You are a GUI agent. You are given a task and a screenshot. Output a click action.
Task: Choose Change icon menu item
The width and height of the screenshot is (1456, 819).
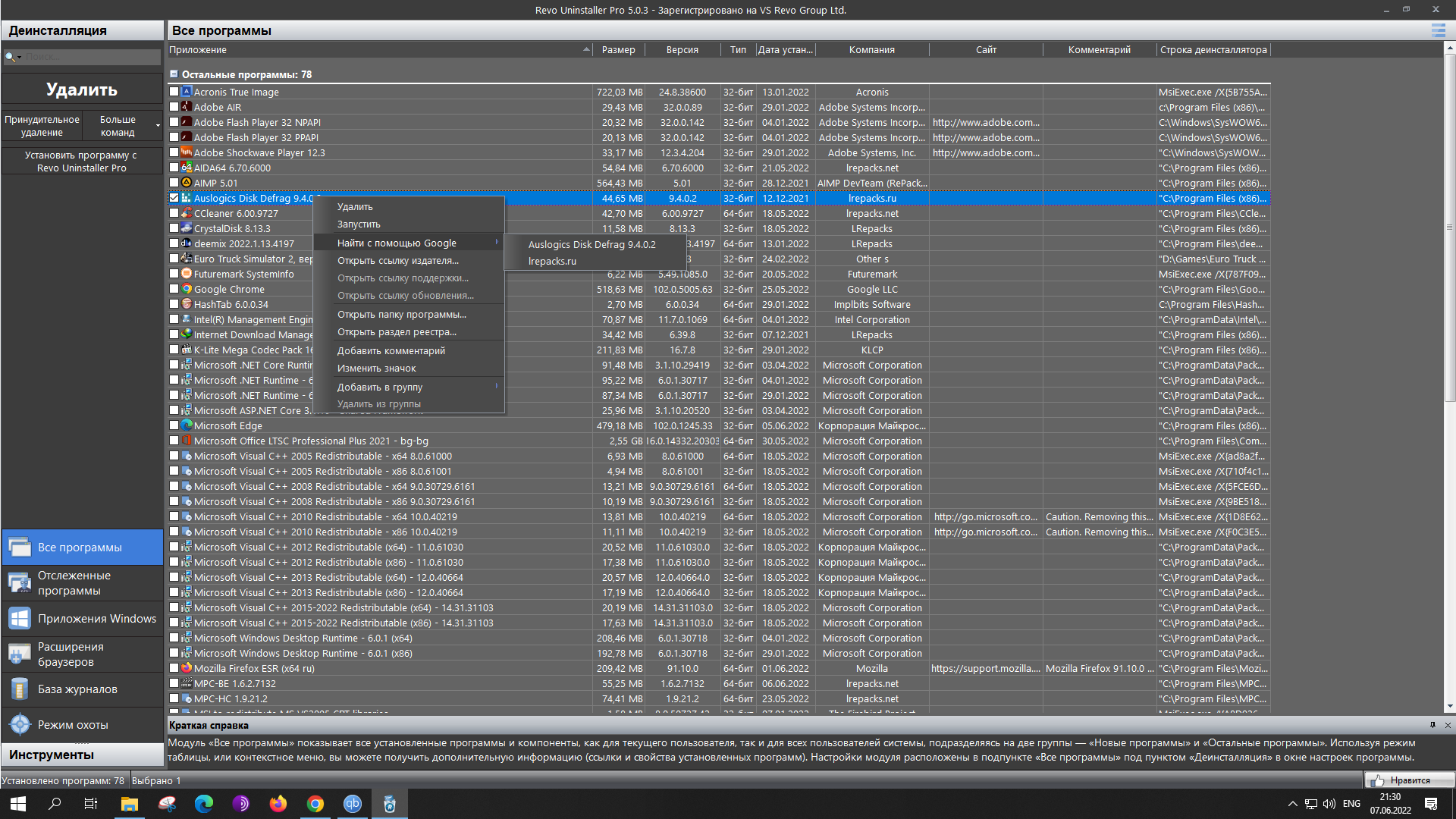click(x=408, y=368)
